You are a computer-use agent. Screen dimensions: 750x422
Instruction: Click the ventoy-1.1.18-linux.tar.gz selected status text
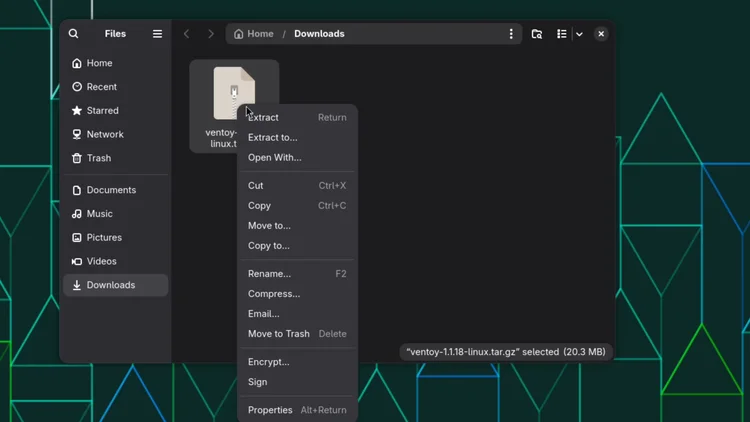(x=506, y=352)
